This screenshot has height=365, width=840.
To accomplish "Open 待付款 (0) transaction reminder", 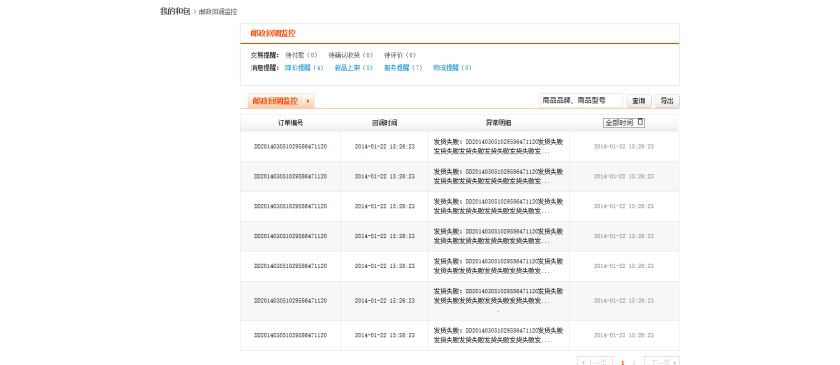I will coord(302,55).
